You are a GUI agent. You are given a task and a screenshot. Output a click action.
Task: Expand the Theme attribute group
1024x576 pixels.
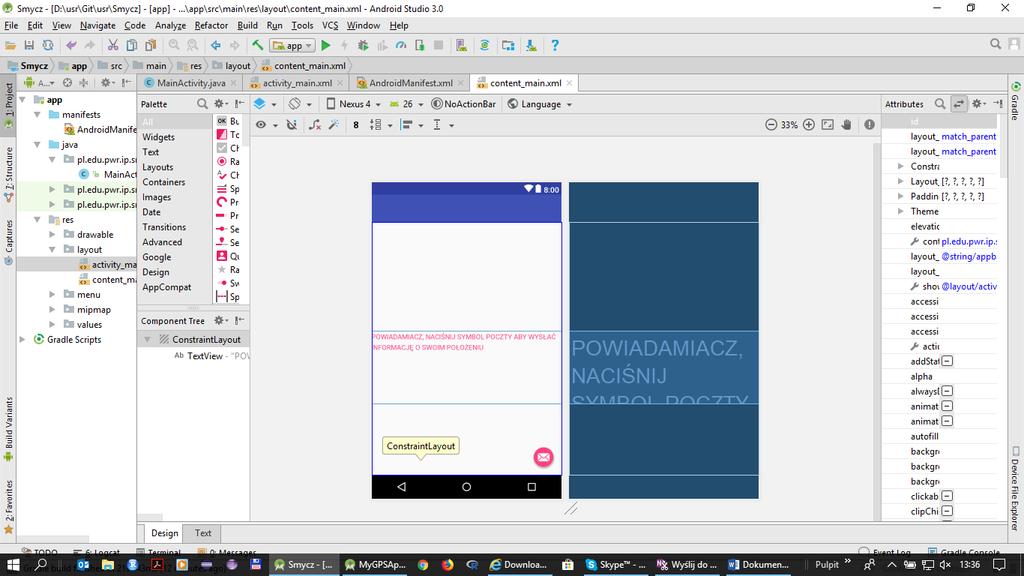pos(901,211)
